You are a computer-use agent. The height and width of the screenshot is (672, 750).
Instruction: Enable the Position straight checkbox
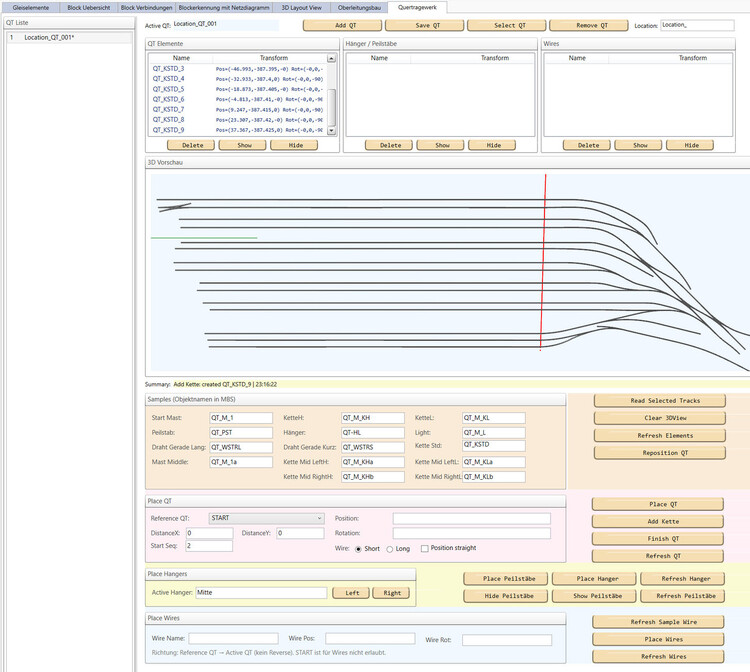(x=425, y=548)
